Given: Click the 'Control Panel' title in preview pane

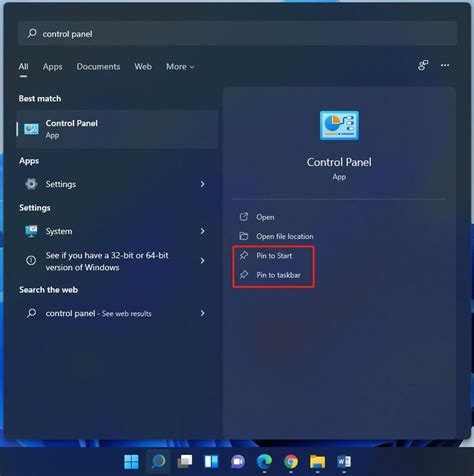Looking at the screenshot, I should (339, 162).
